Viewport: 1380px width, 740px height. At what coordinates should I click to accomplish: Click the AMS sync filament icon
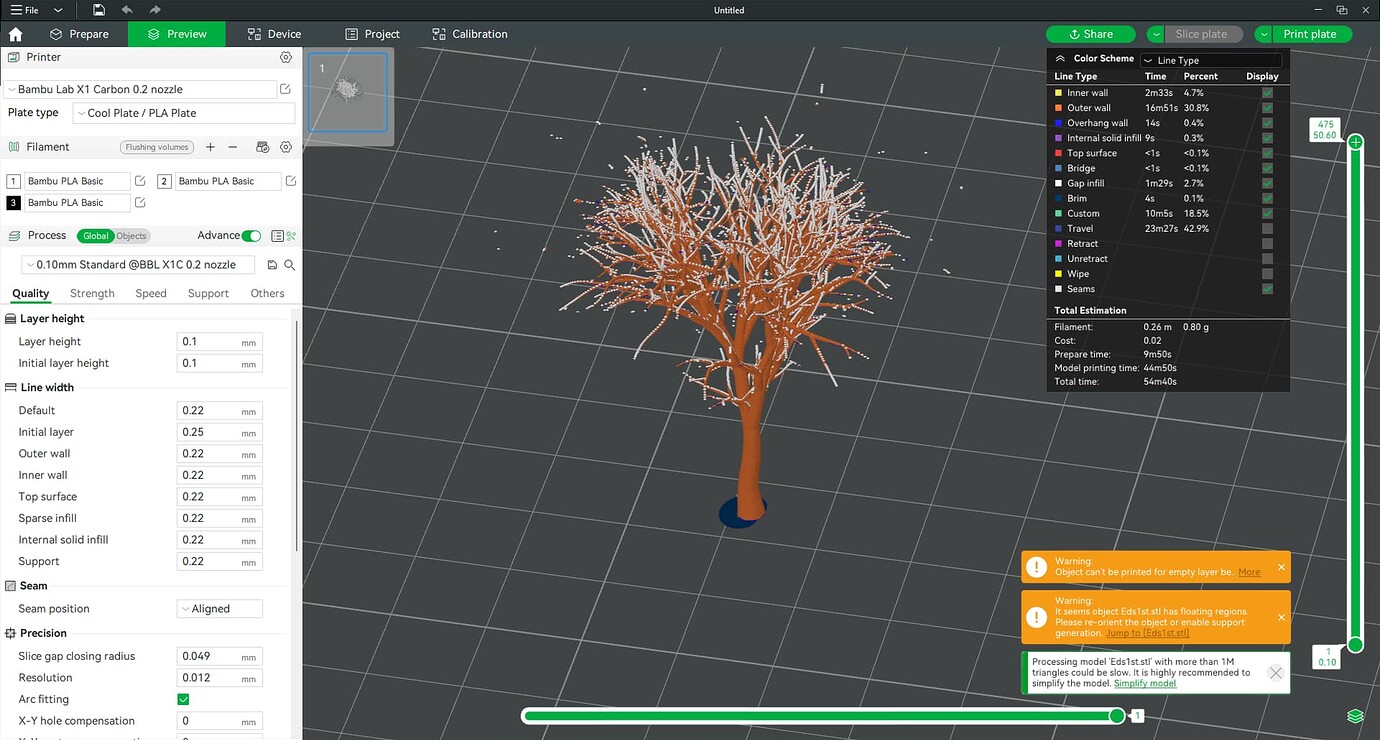pos(262,147)
